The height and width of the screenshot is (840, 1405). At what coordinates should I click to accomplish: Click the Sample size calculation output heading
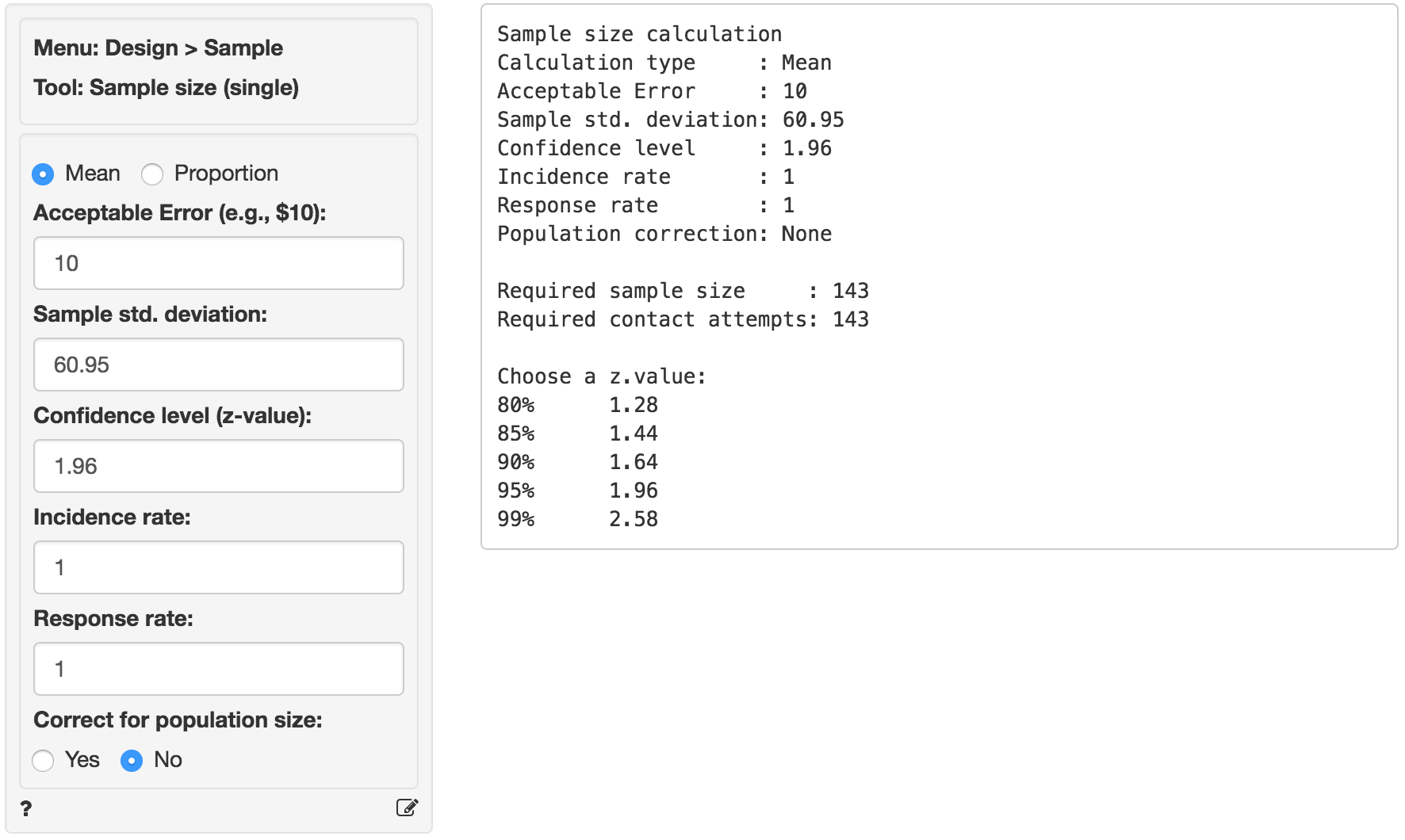coord(639,34)
